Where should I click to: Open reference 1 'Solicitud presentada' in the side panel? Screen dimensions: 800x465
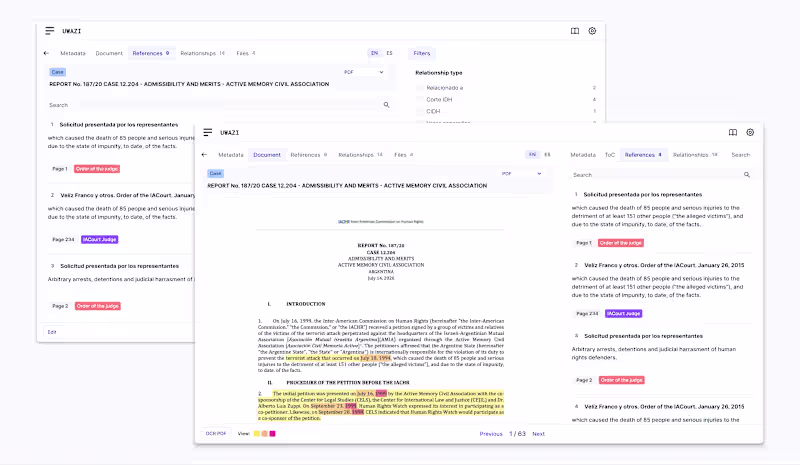coord(643,194)
